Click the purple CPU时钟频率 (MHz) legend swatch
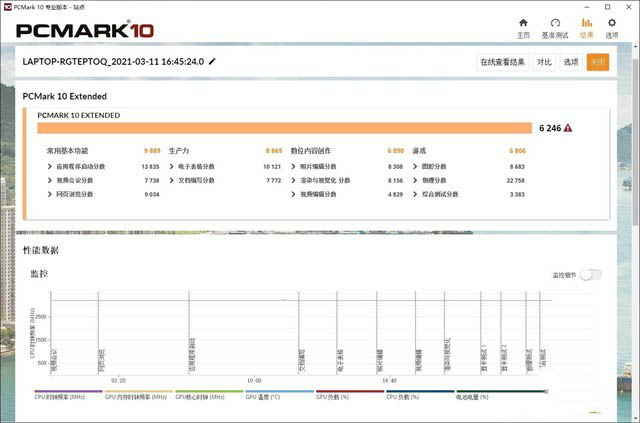Image resolution: width=640 pixels, height=423 pixels. click(x=68, y=391)
